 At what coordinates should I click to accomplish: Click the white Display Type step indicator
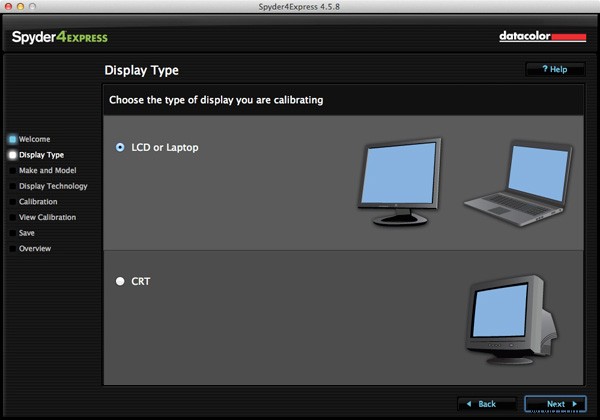pyautogui.click(x=13, y=155)
